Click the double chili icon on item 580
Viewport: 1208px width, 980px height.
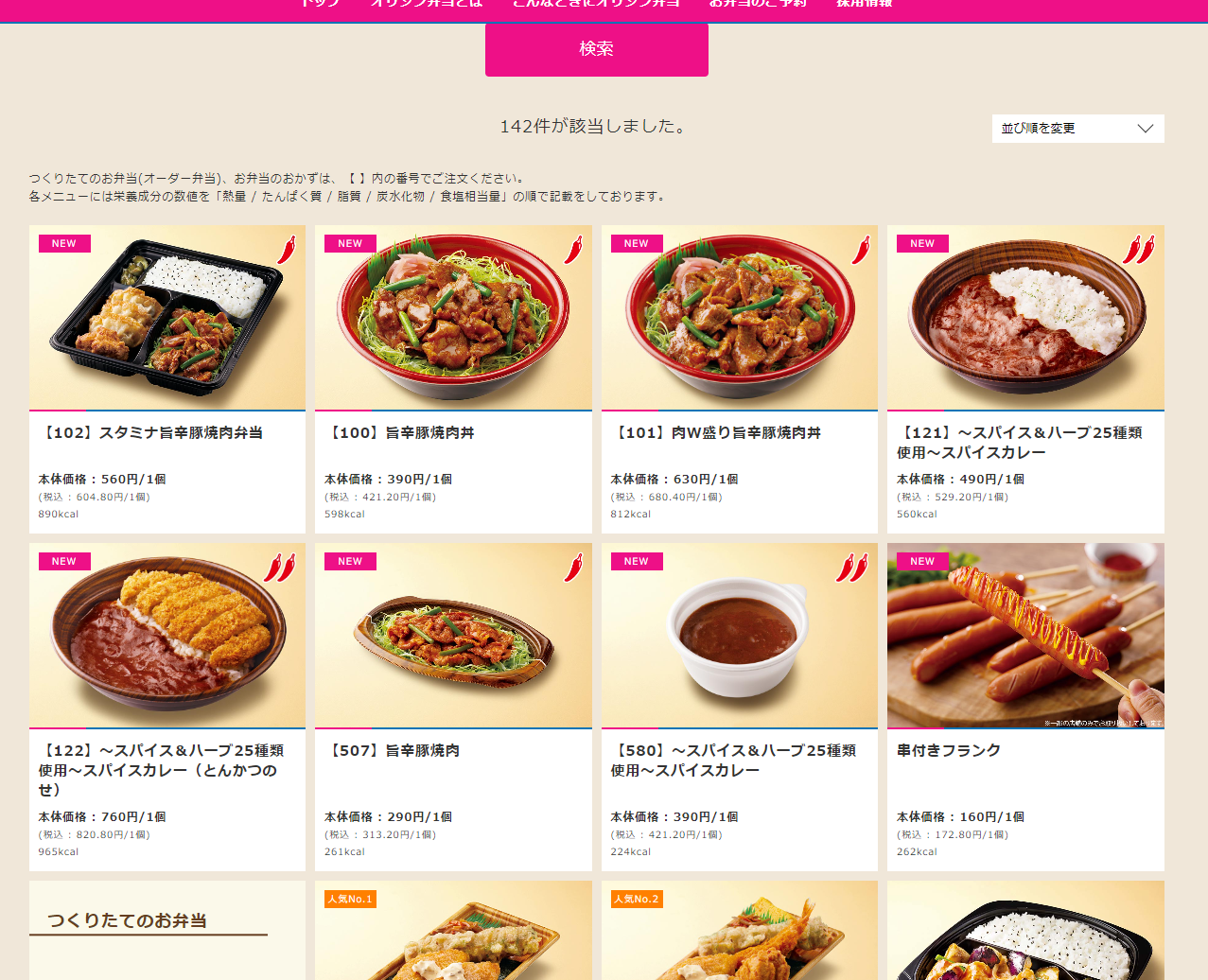point(852,568)
